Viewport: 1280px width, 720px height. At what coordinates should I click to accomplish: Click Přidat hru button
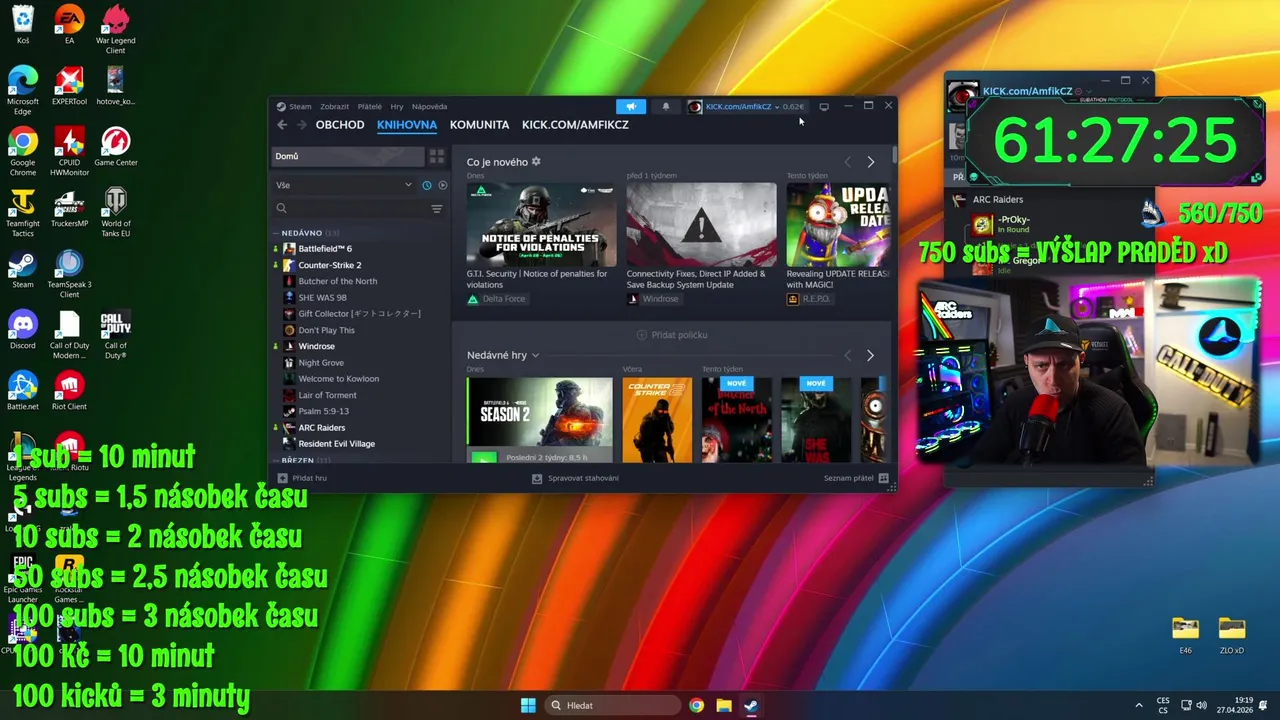point(302,478)
